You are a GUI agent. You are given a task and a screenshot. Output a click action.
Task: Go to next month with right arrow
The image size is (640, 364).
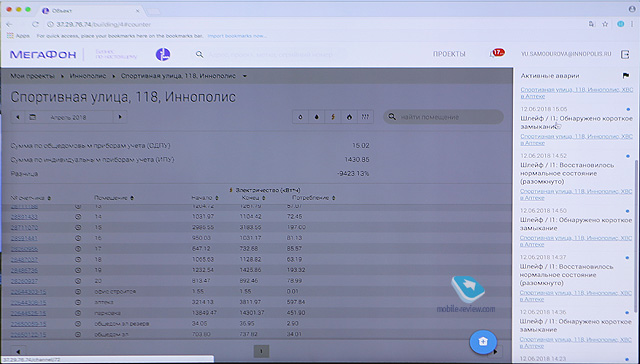click(120, 117)
